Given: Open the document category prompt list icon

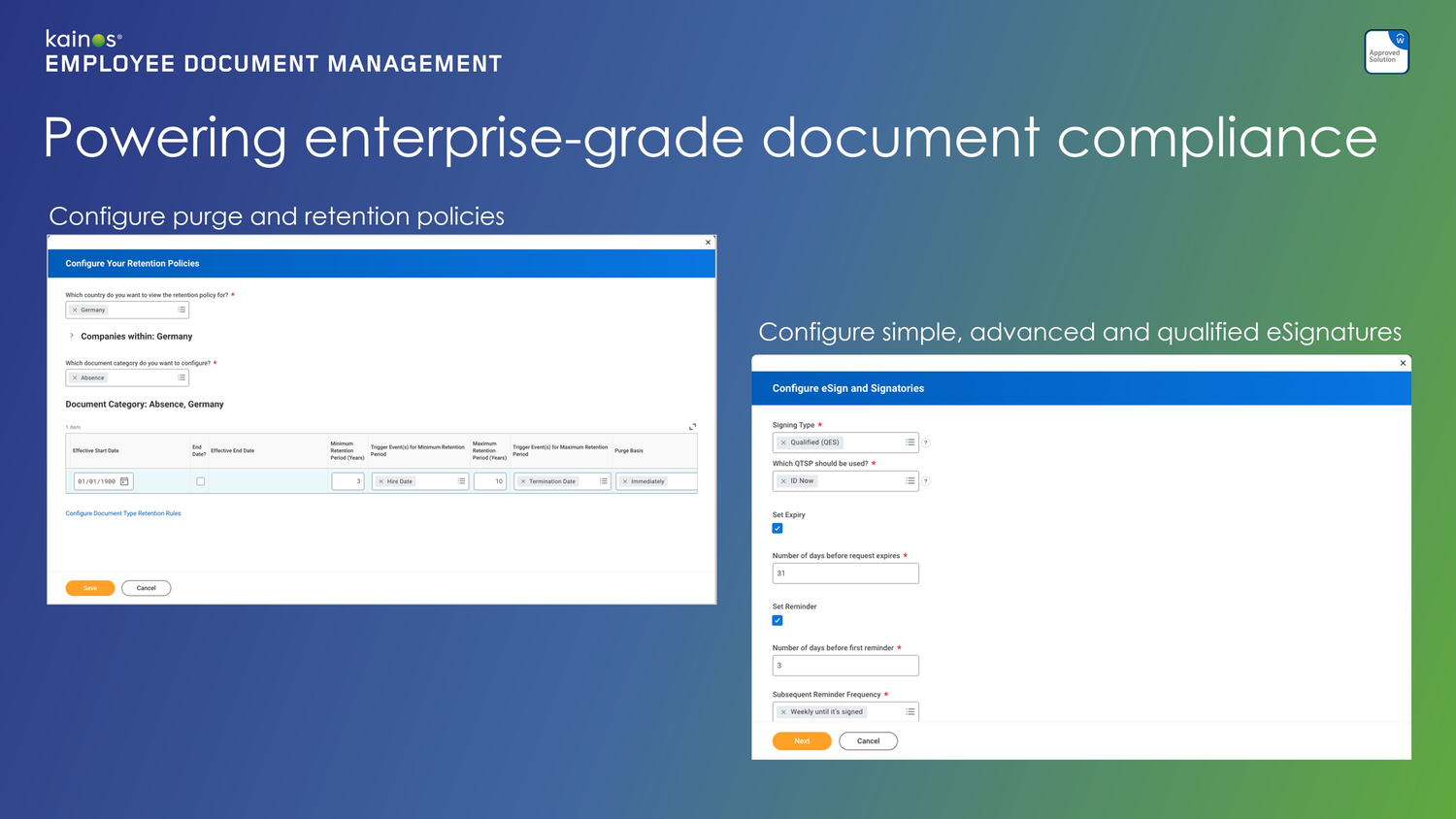Looking at the screenshot, I should coord(182,377).
